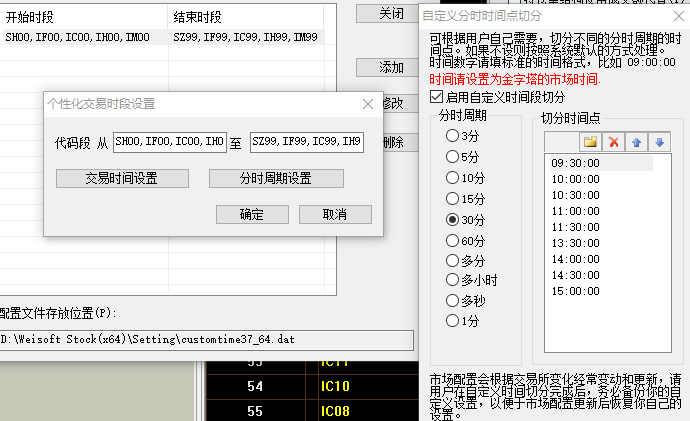Screen dimensions: 690x421
Task: Confirm with the 确定 button
Action: (252, 215)
